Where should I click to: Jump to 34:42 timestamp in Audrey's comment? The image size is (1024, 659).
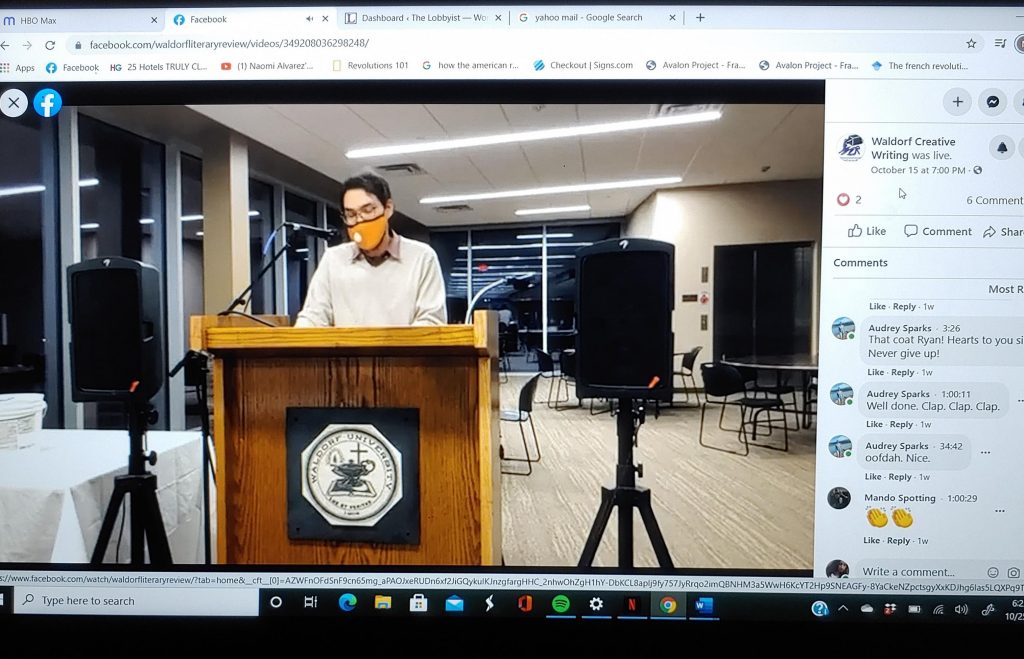[x=949, y=446]
